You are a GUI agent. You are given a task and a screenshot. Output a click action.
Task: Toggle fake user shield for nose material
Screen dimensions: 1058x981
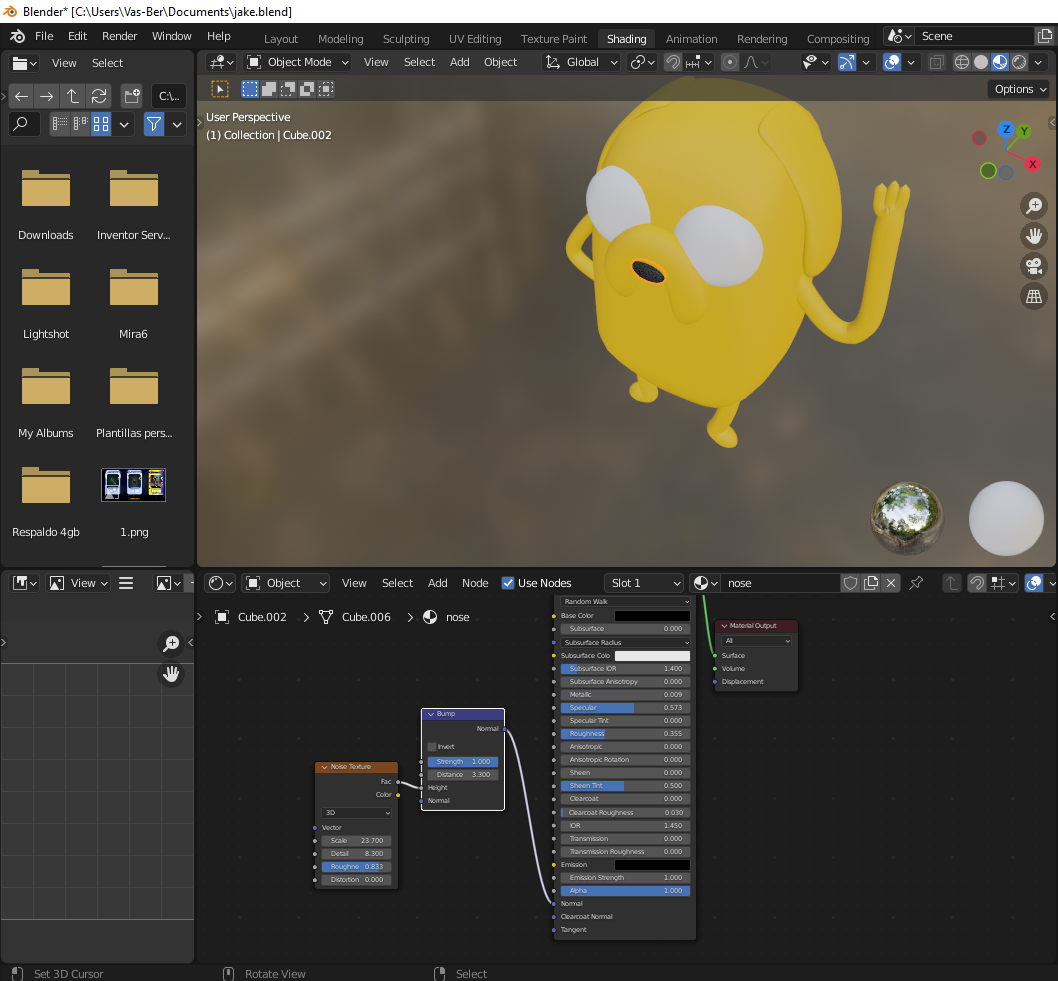pos(851,583)
